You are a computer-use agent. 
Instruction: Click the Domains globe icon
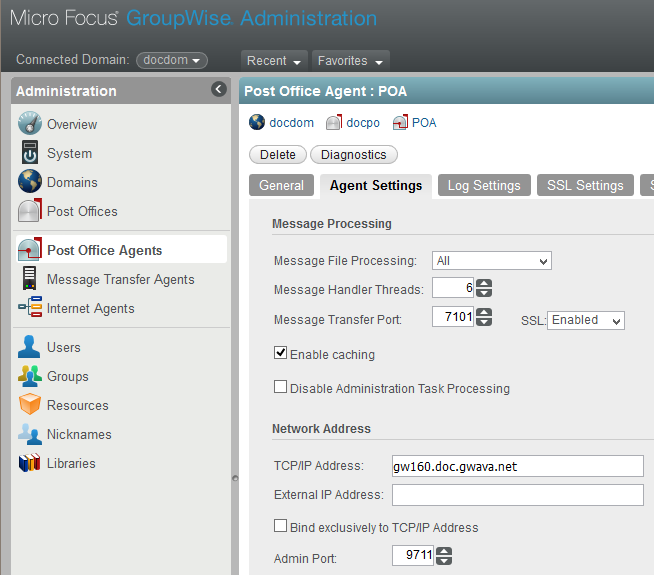click(x=30, y=181)
